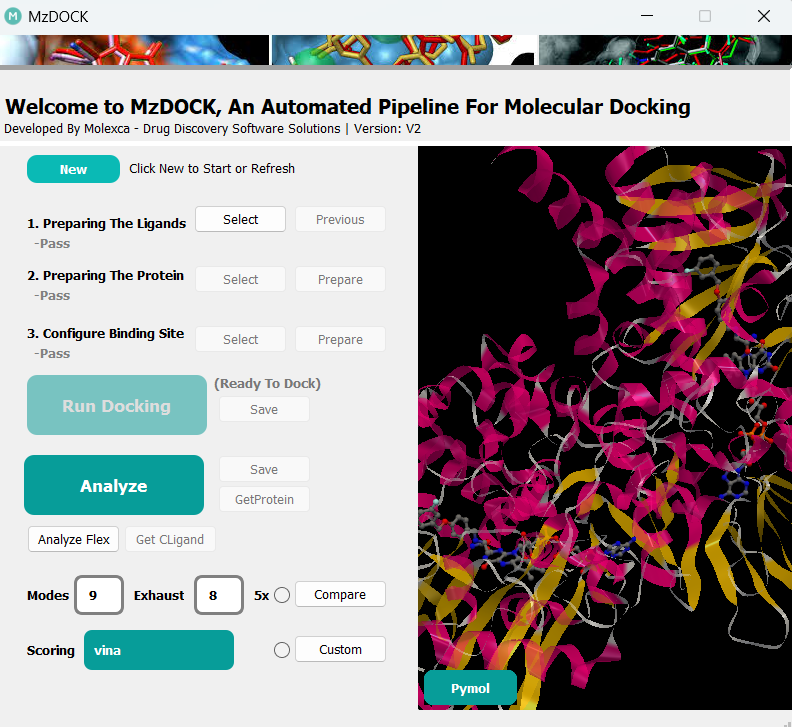Click Select for Configure Binding Site
Image resolution: width=792 pixels, height=727 pixels.
click(x=240, y=339)
